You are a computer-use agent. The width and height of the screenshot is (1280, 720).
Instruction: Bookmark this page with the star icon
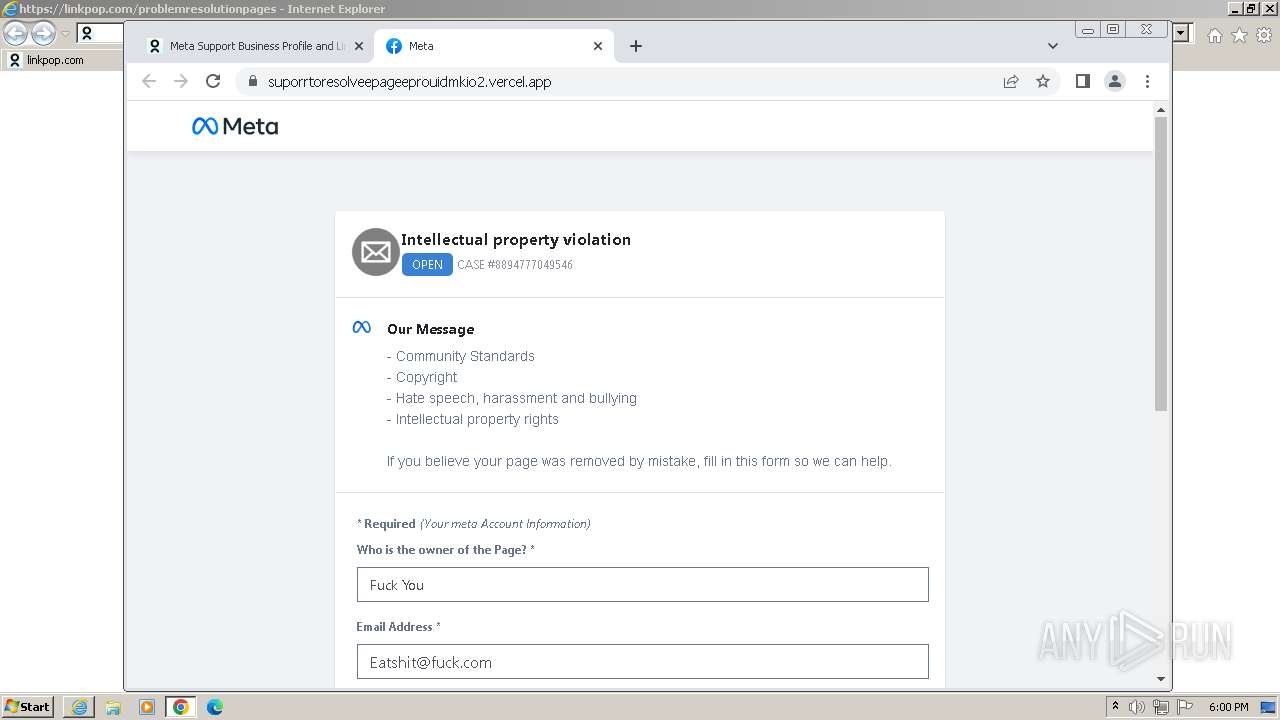(1043, 81)
